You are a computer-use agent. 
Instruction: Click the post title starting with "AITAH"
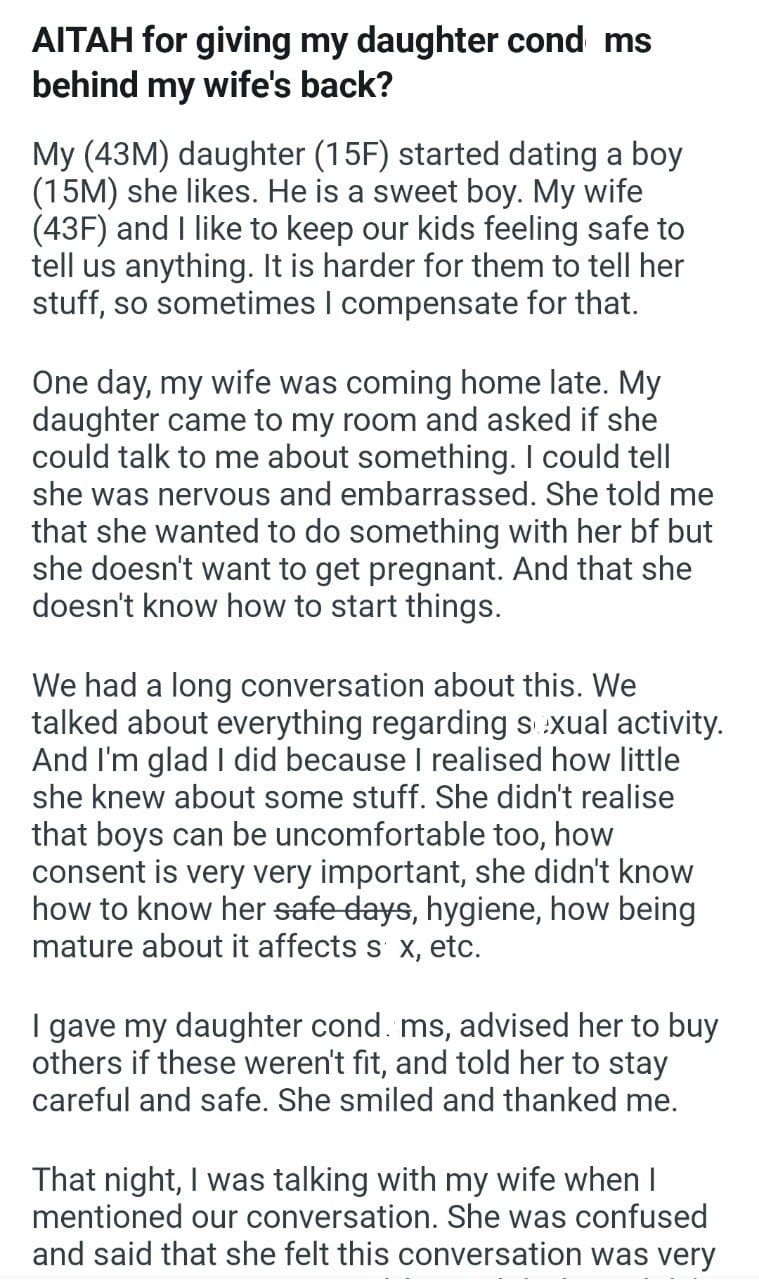342,41
